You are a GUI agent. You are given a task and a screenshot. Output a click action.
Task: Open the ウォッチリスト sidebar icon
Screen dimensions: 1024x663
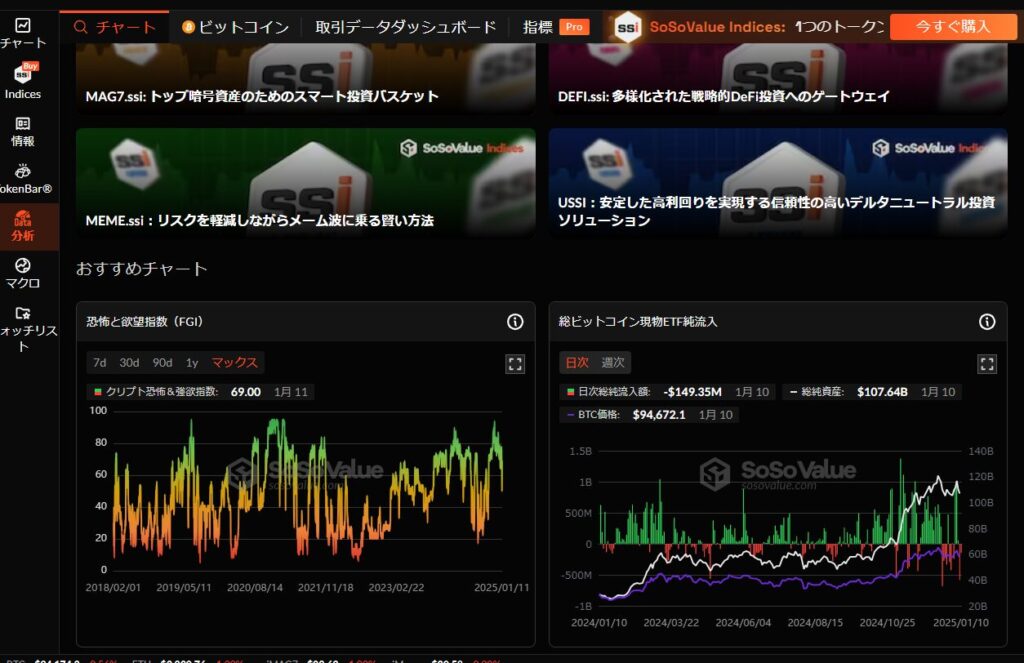23,313
